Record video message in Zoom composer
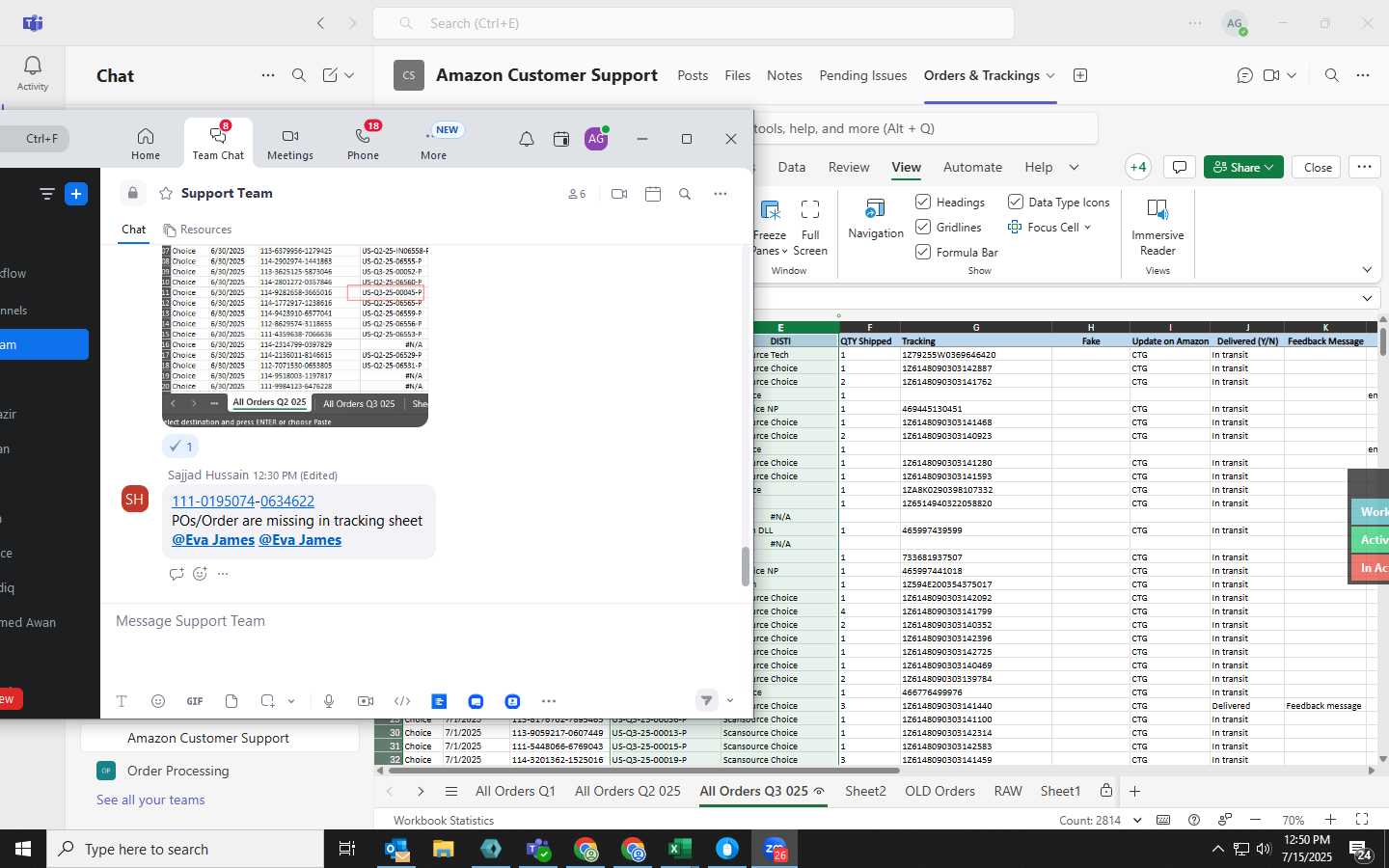Screen dimensions: 1389x868 pyautogui.click(x=366, y=701)
